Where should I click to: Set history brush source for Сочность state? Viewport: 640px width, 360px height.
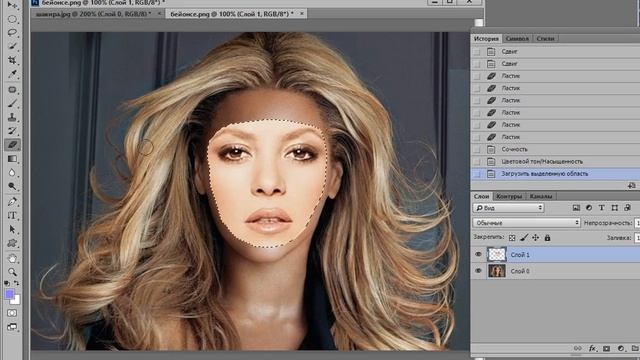477,149
